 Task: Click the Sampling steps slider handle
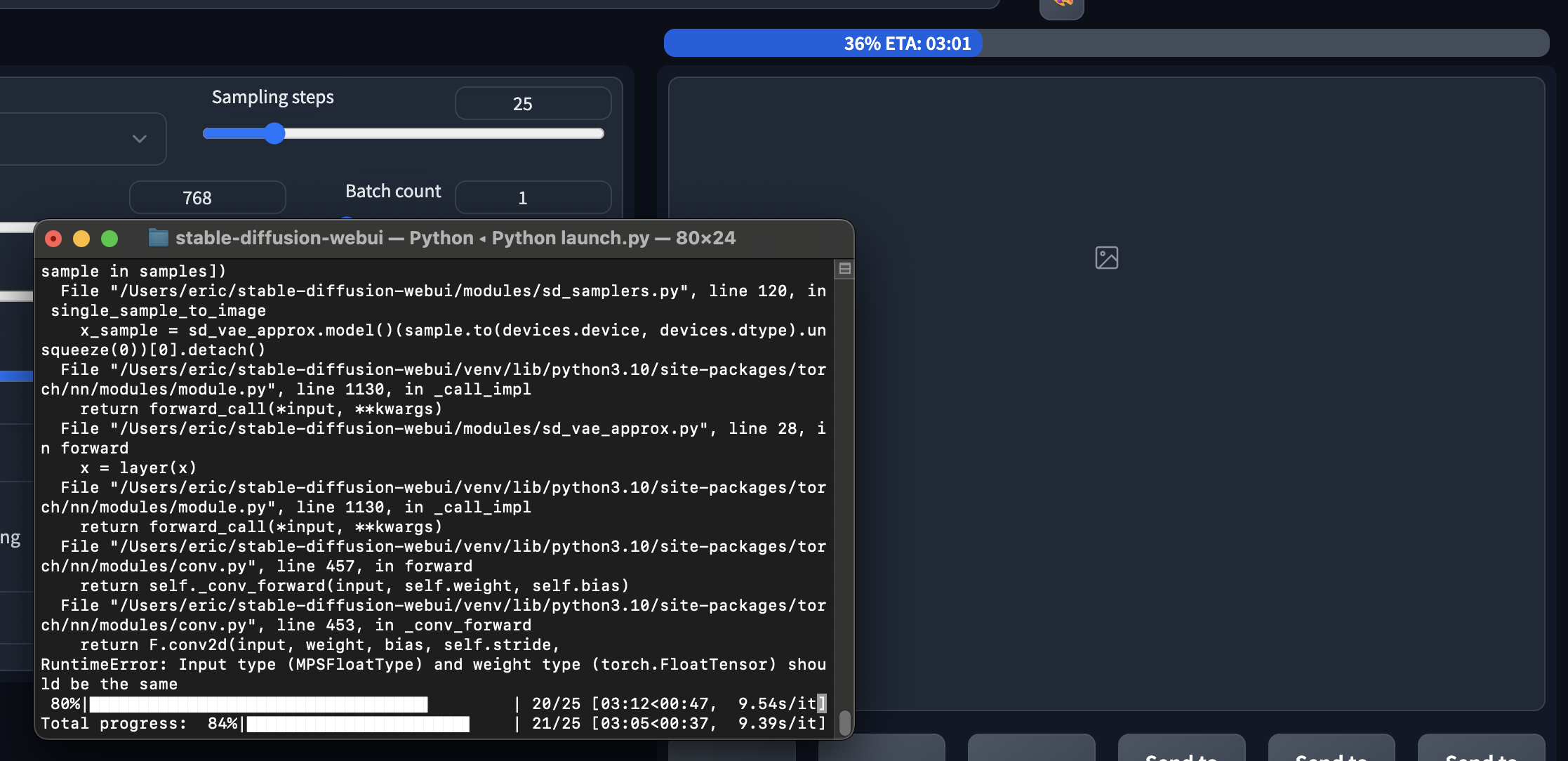pos(274,133)
